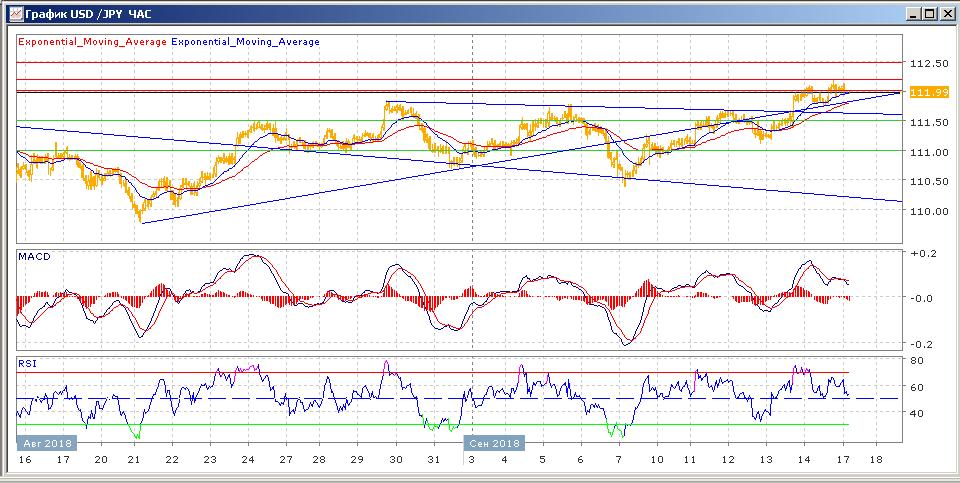Maximize the USD/JPY chart window
The height and width of the screenshot is (483, 960).
coord(929,14)
